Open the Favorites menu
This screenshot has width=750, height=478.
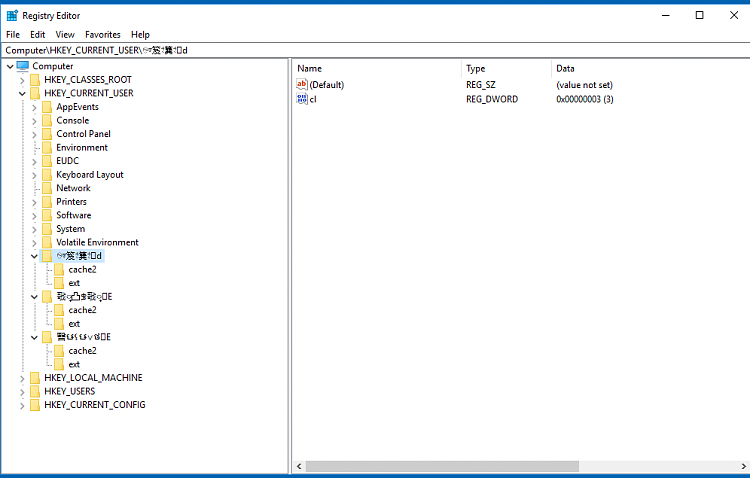coord(103,34)
